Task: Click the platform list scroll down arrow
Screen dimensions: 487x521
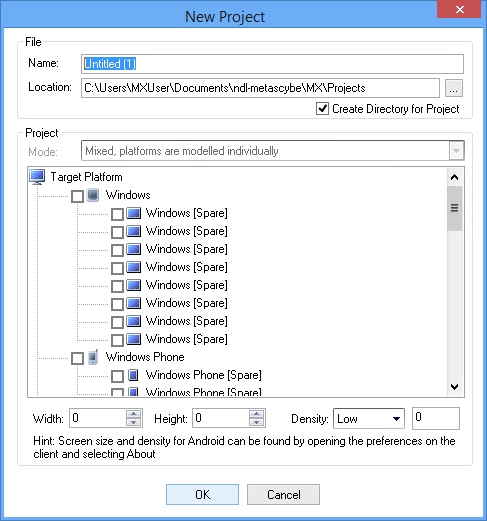Action: click(x=454, y=387)
